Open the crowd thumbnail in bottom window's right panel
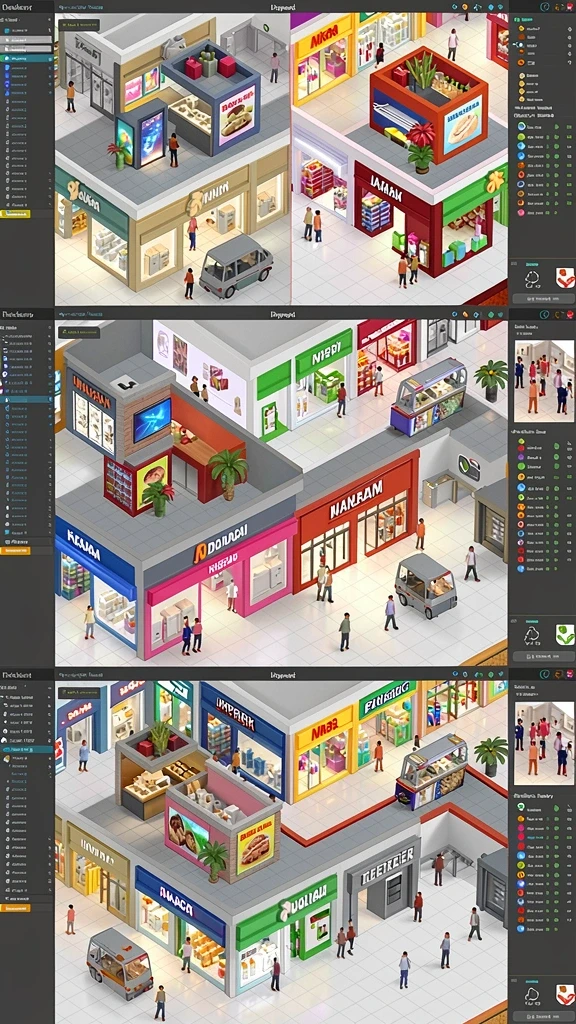The width and height of the screenshot is (576, 1024). 544,743
